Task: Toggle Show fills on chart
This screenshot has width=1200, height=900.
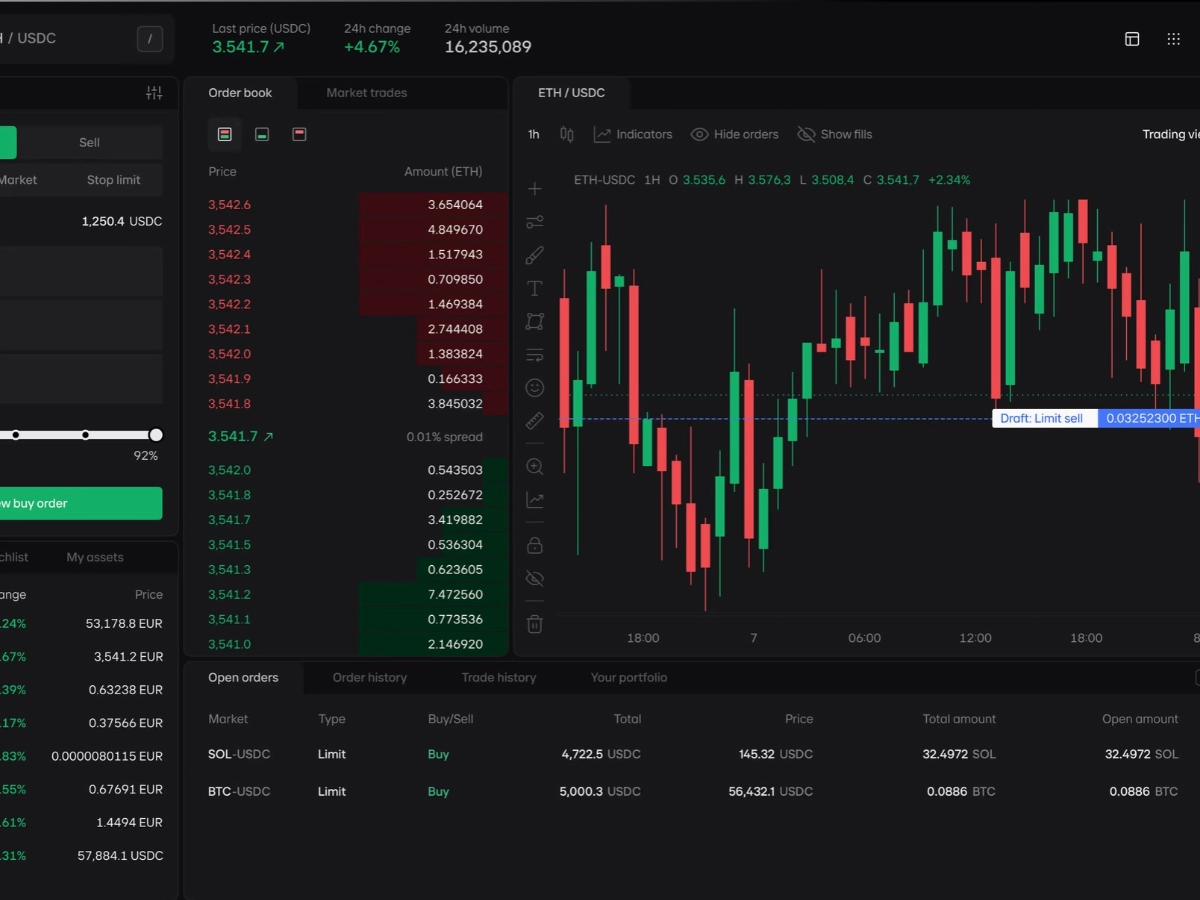Action: click(x=834, y=134)
